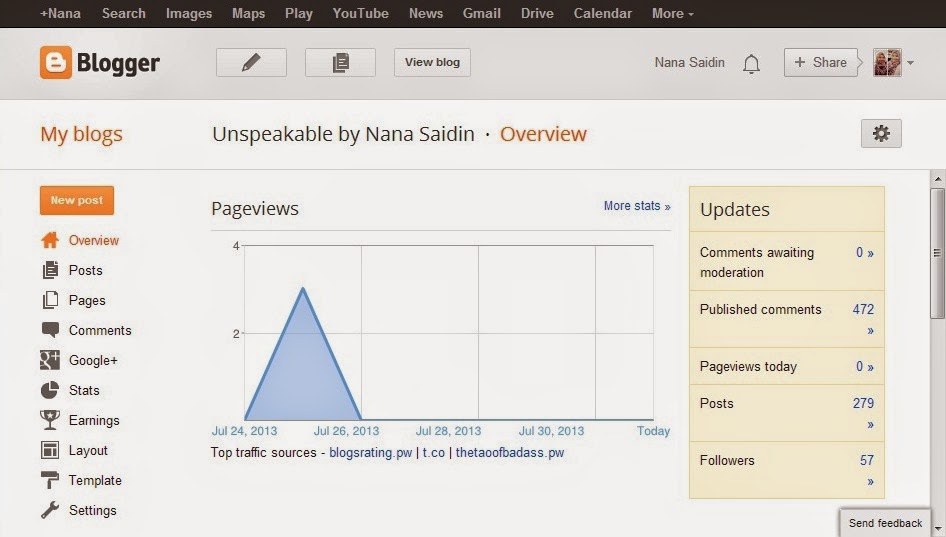Click the Overview breadcrumb title
Screen dimensions: 946x537
[543, 134]
